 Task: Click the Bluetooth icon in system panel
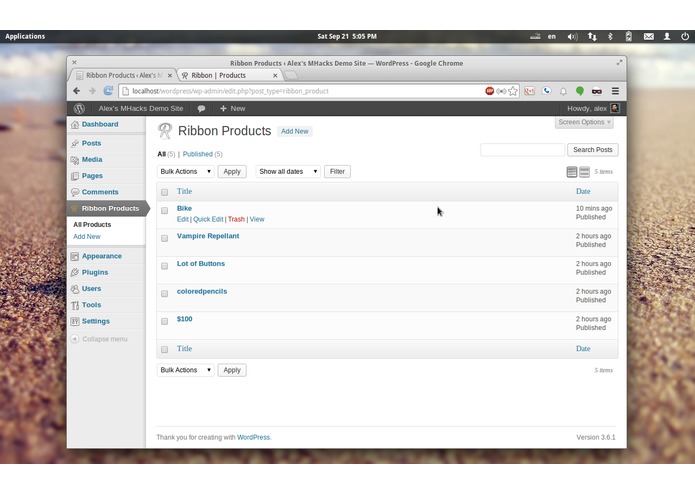610,36
